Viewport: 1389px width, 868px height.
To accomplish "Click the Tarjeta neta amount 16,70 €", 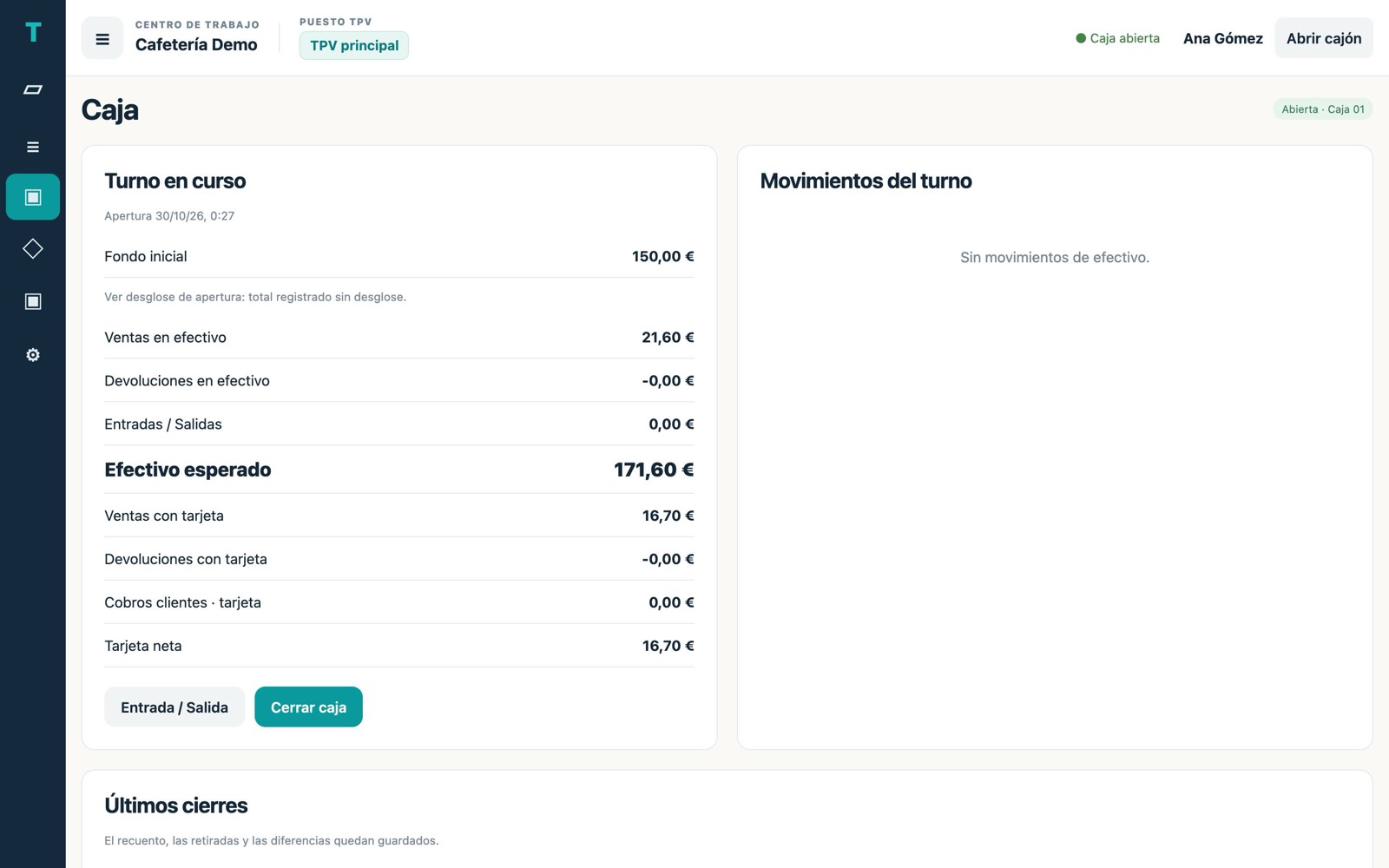I will tap(668, 646).
